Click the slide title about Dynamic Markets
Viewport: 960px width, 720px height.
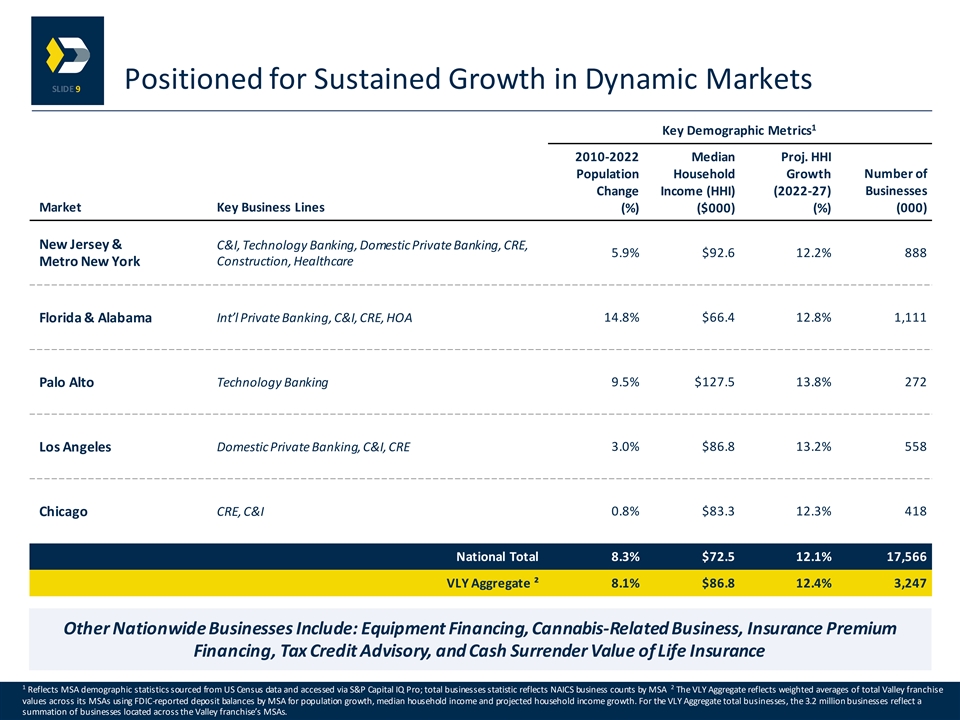(468, 79)
